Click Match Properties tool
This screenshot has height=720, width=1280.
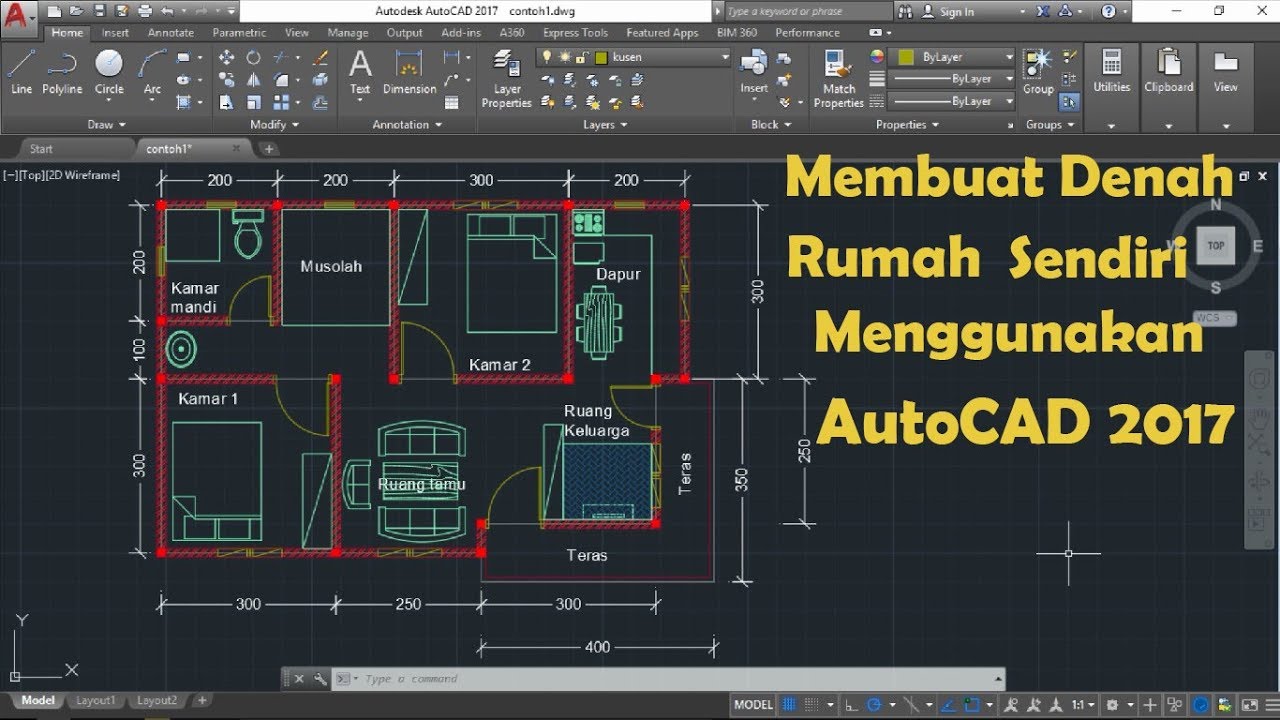[x=839, y=78]
